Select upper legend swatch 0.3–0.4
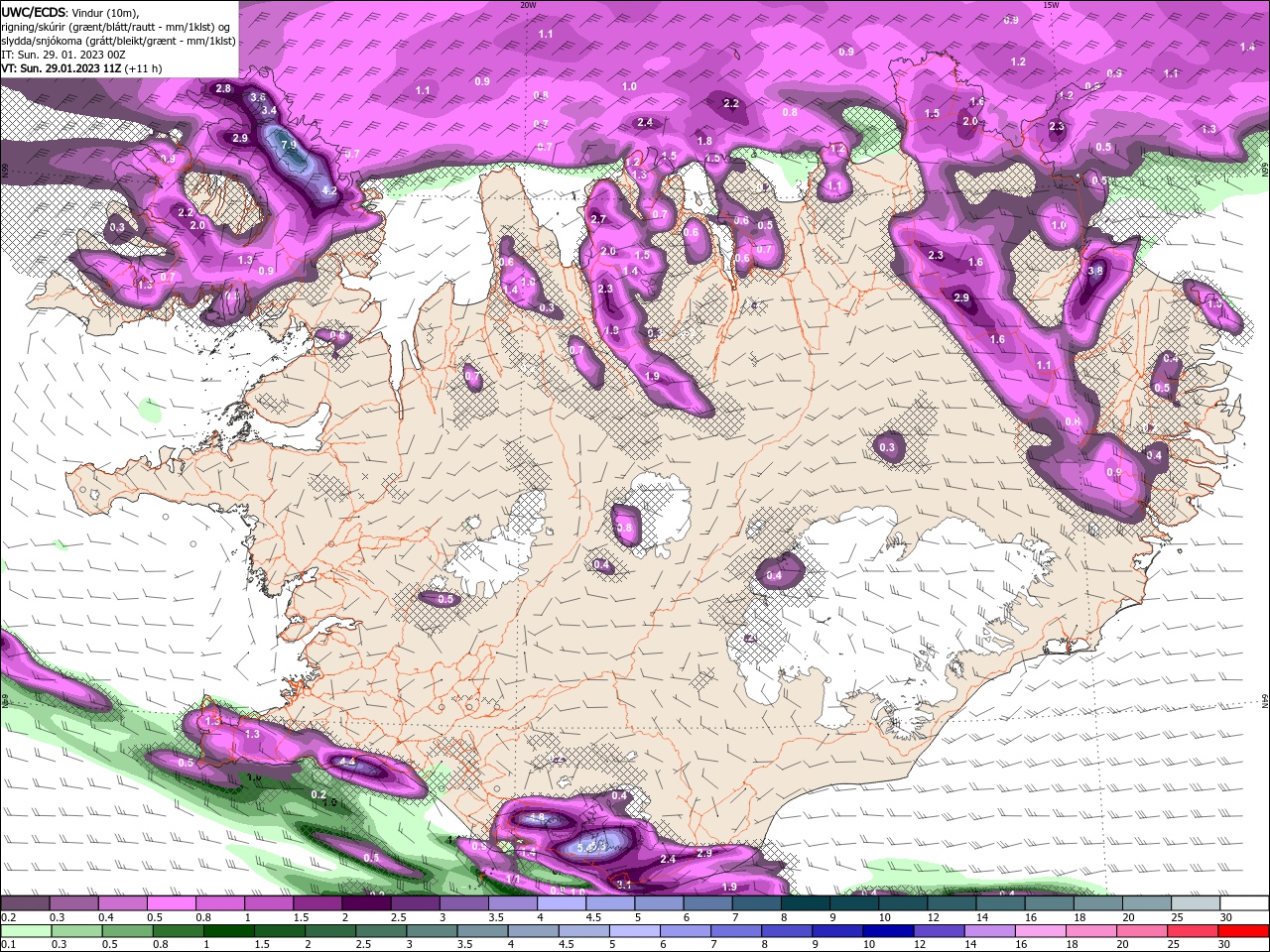1270x952 pixels. (74, 903)
